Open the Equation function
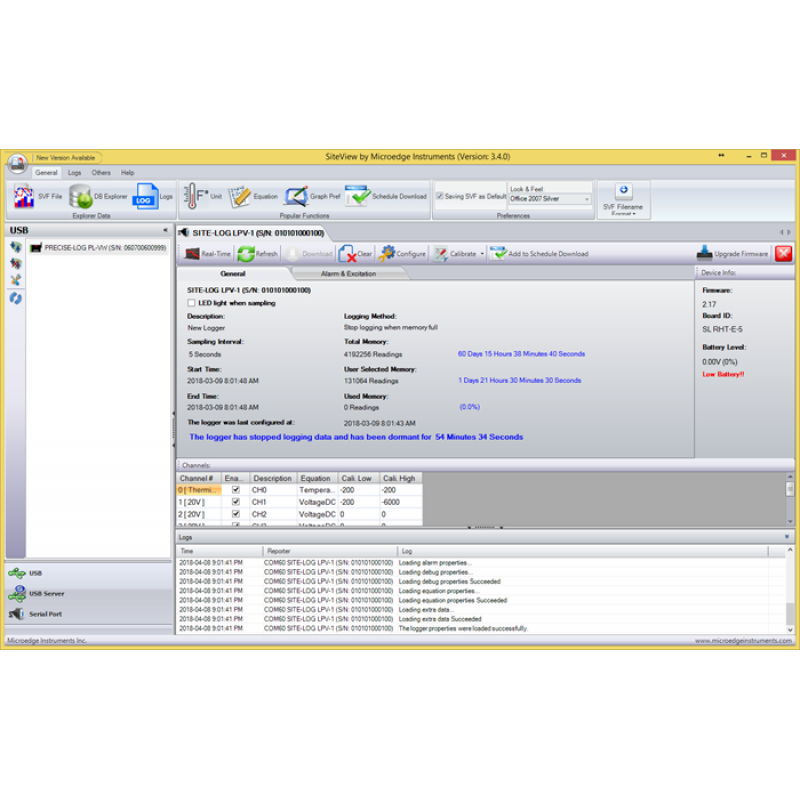 (253, 196)
